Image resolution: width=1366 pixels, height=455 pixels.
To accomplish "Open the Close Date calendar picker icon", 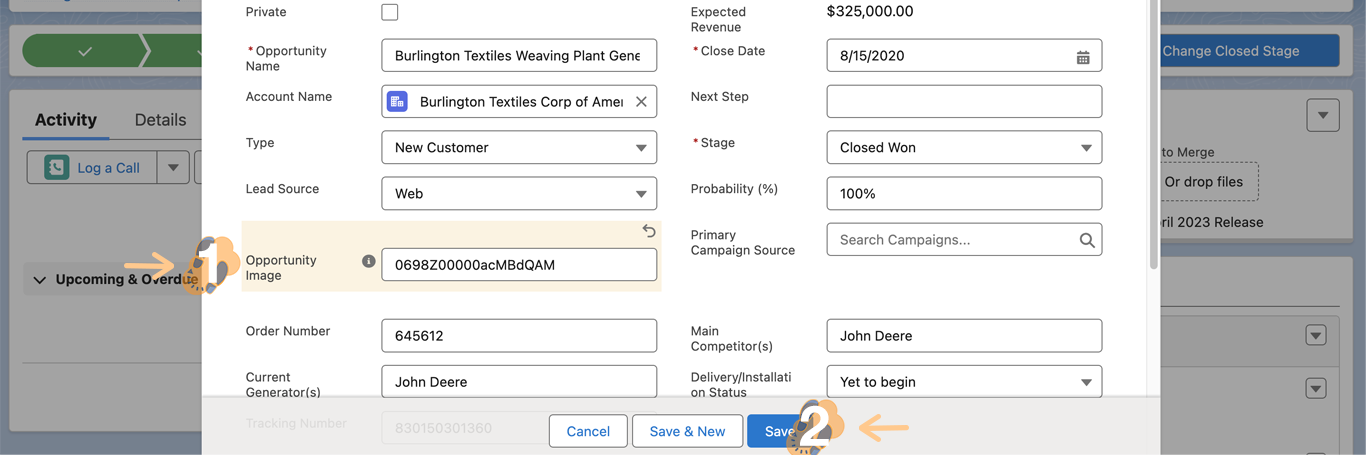I will 1082,57.
